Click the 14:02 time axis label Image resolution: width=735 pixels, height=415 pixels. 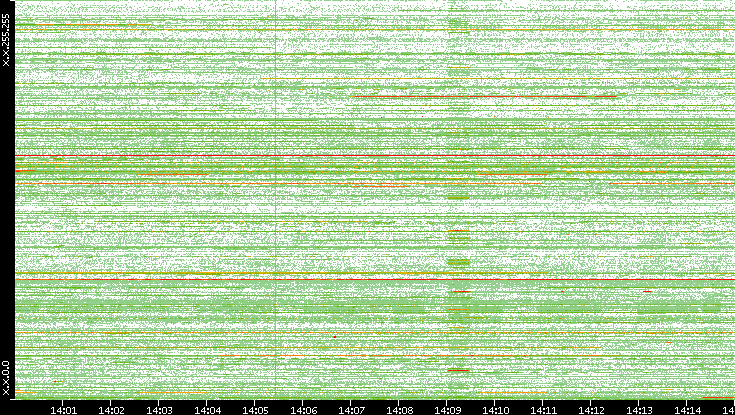112,411
